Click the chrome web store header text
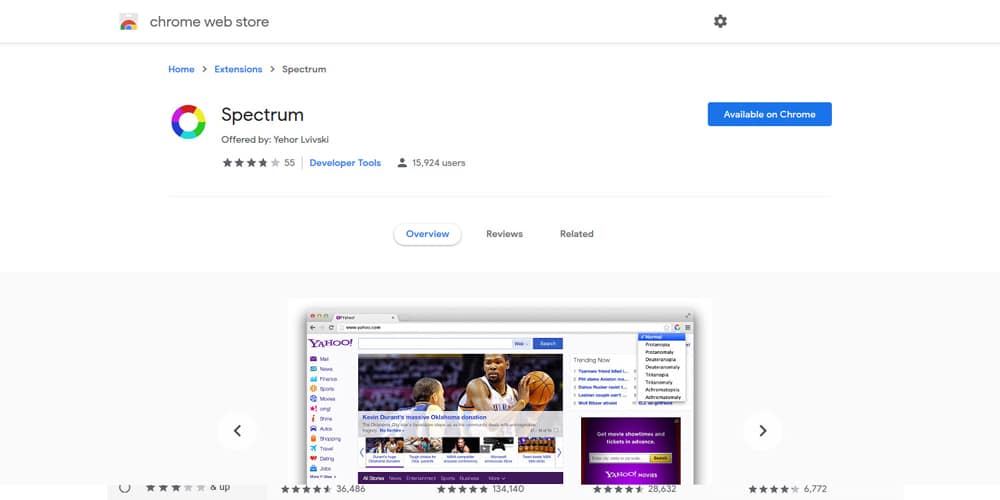 coord(209,22)
